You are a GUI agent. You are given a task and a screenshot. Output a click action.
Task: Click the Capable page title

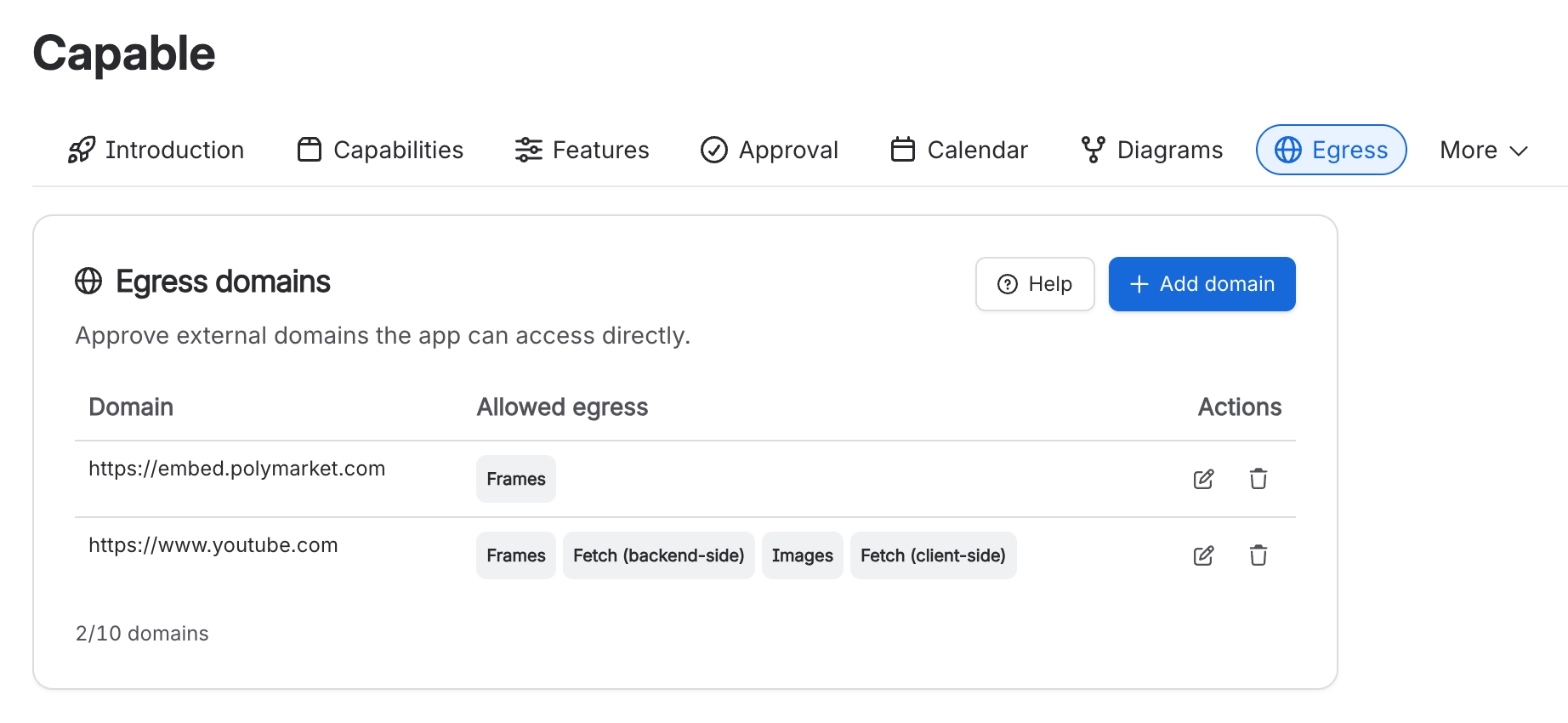pos(124,54)
